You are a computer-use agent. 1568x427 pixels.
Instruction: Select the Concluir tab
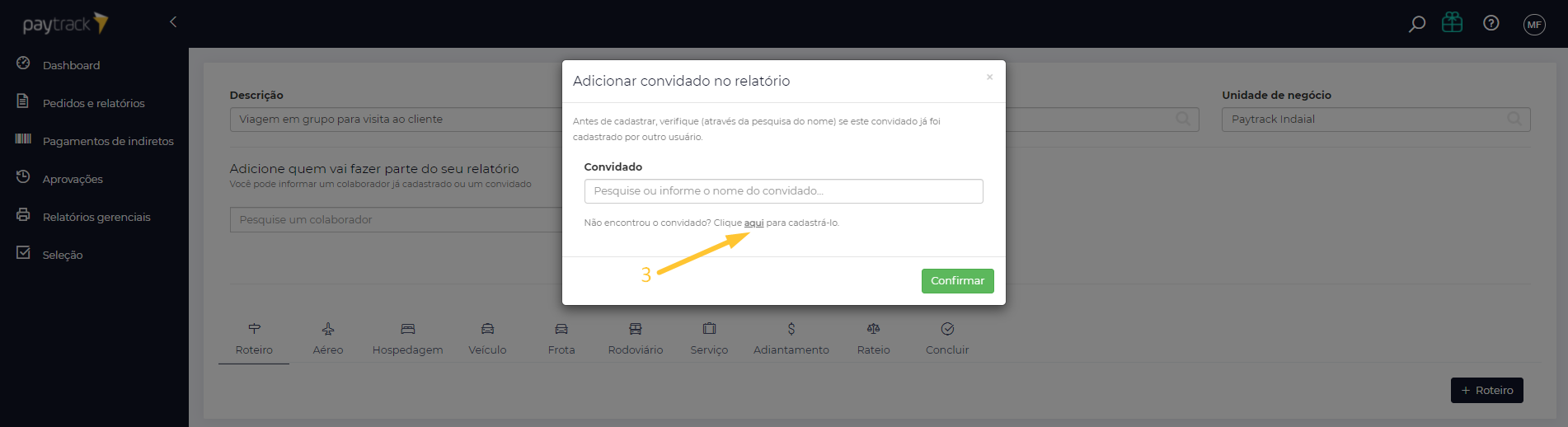coord(947,340)
